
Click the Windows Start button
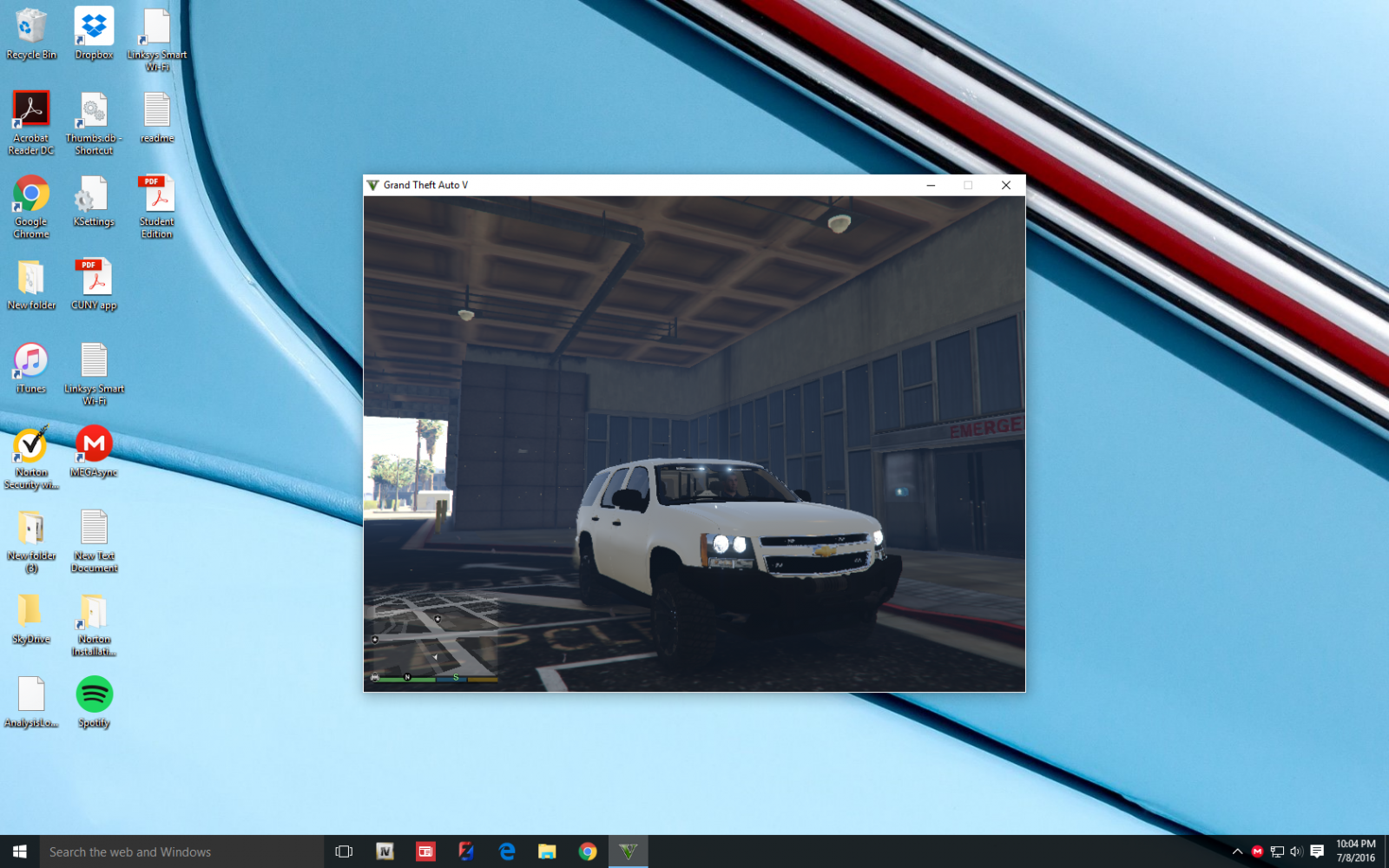(x=19, y=852)
